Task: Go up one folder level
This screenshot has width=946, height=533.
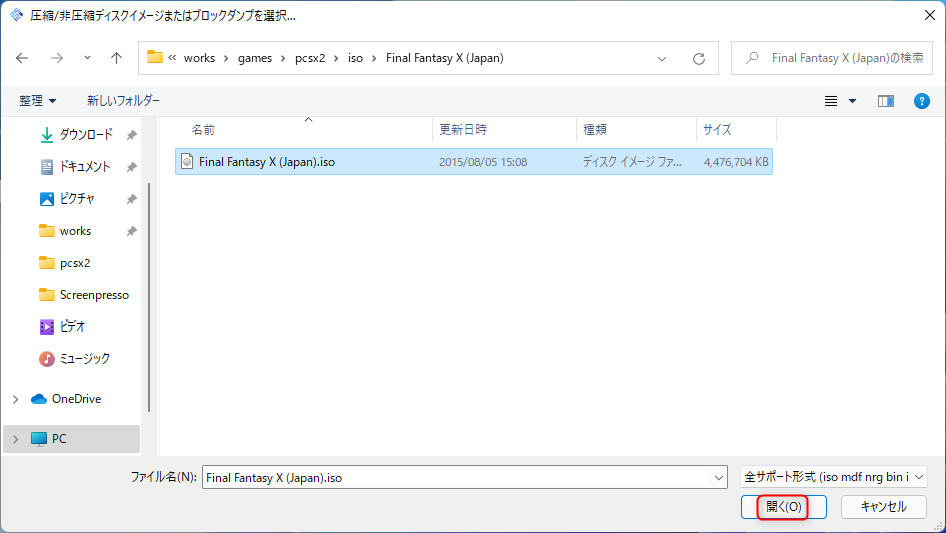Action: 116,58
